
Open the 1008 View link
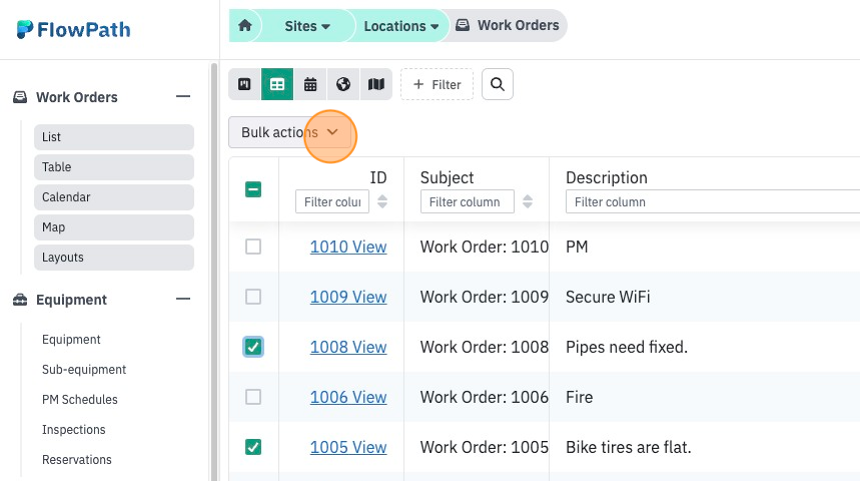click(x=348, y=347)
